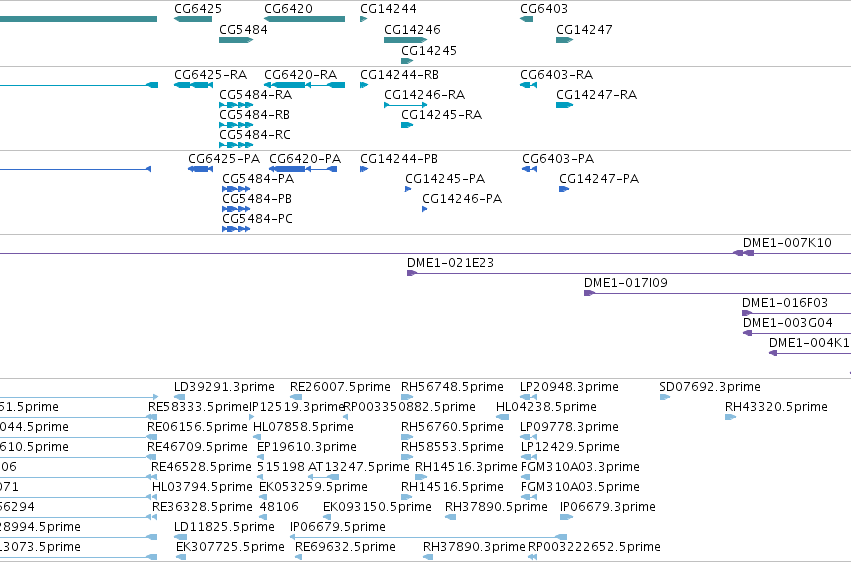Image resolution: width=851 pixels, height=562 pixels.
Task: Click the CG6425-PA protein label
Action: (x=224, y=159)
